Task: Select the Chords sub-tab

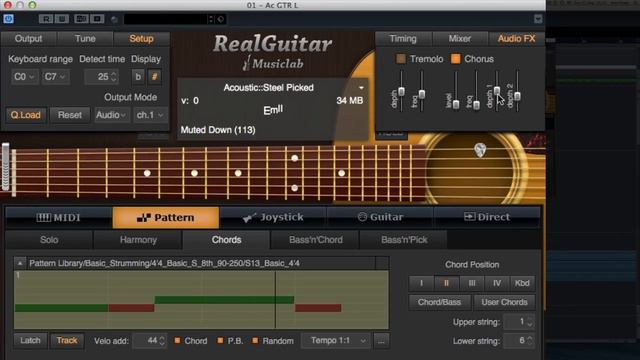Action: pos(227,240)
